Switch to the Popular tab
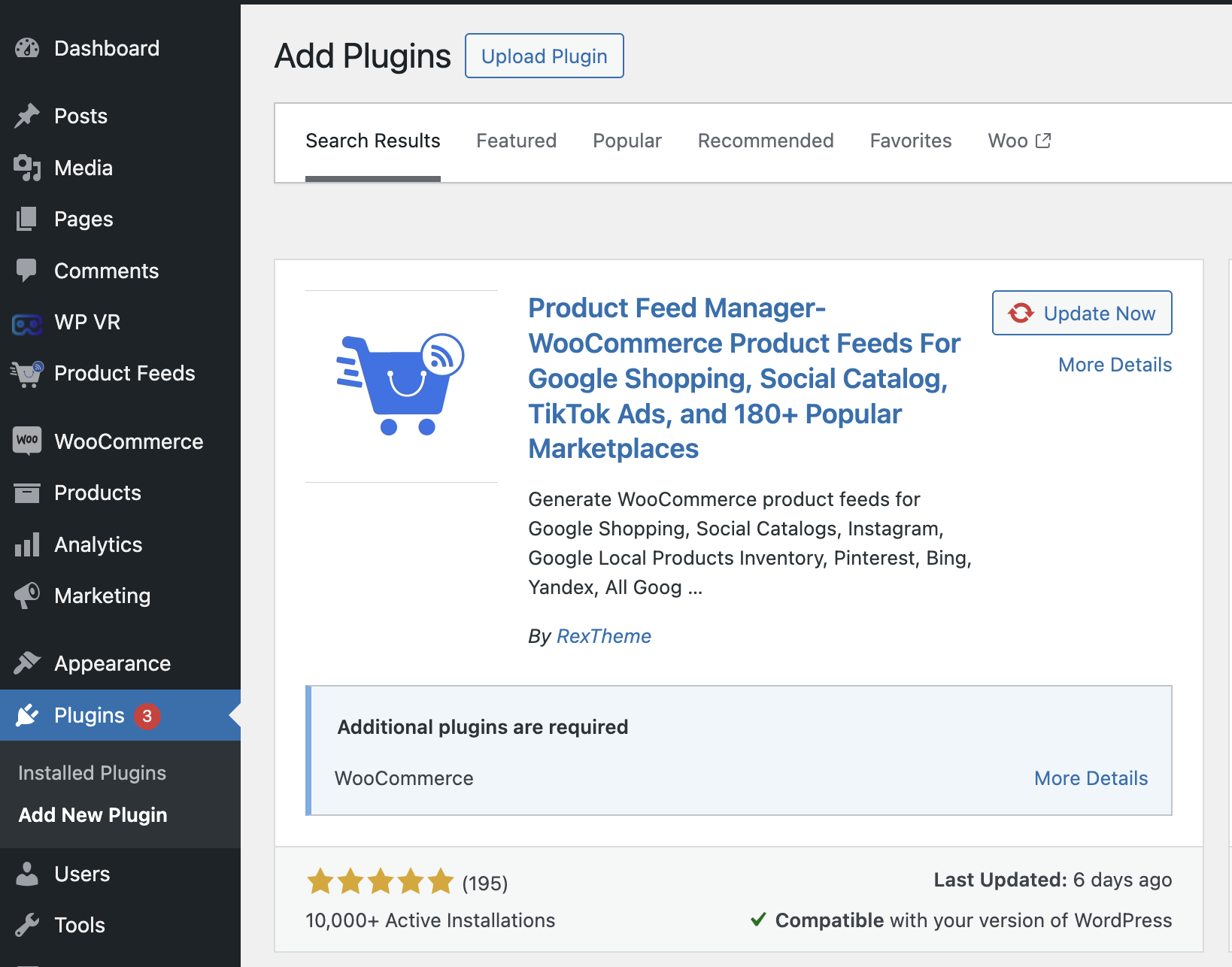This screenshot has height=967, width=1232. tap(627, 141)
